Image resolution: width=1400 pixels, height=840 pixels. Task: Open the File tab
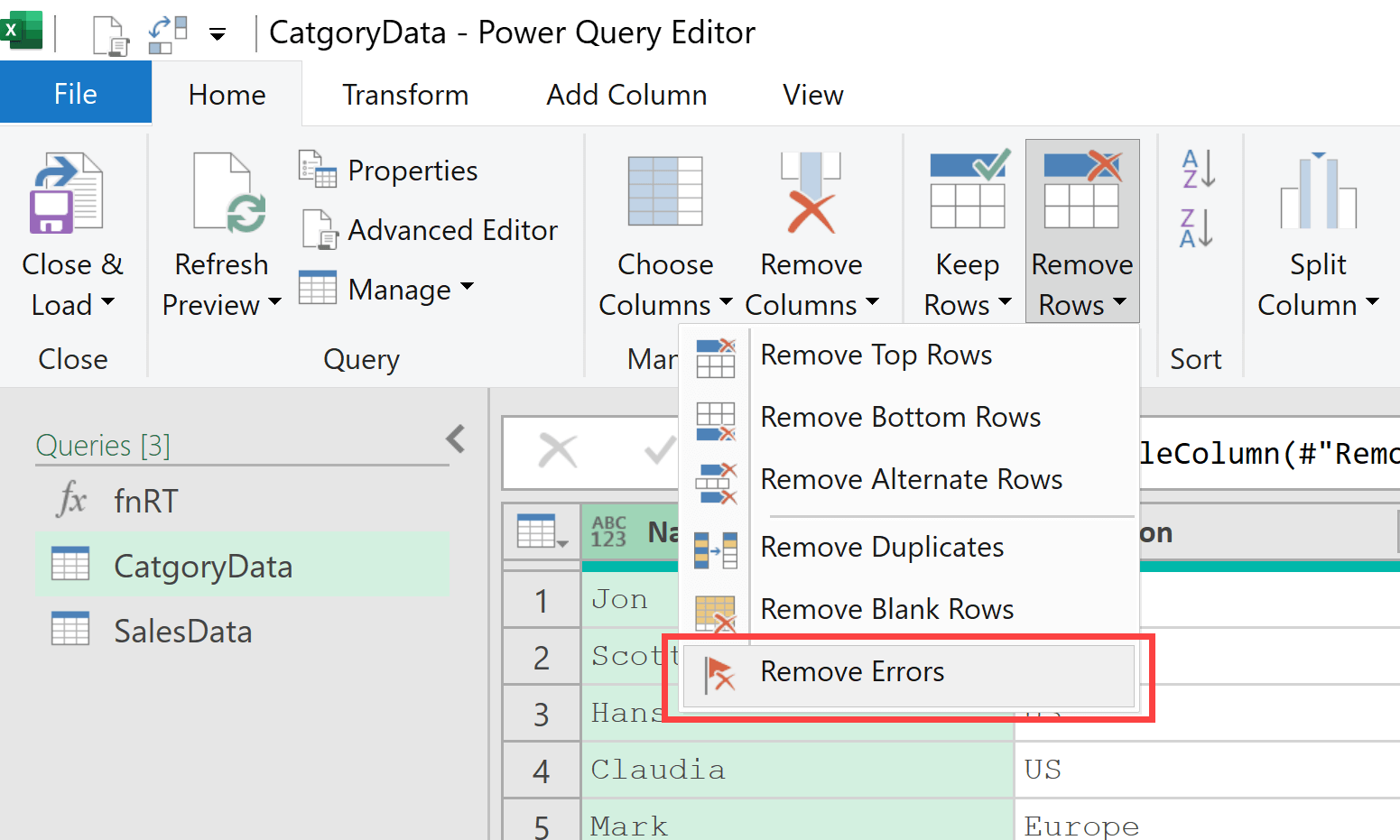(76, 94)
